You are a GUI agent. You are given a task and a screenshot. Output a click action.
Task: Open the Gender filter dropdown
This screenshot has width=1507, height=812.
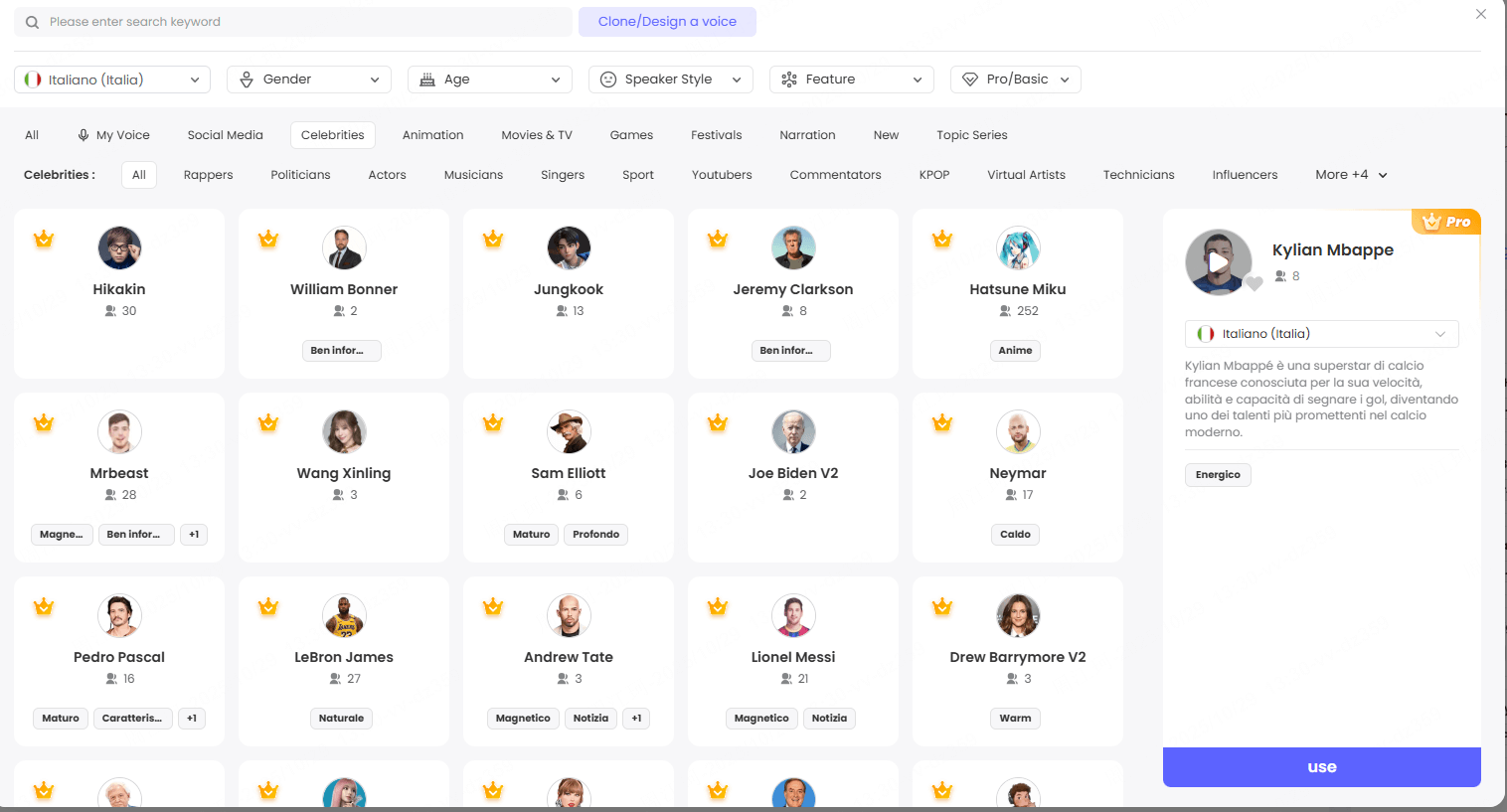[x=308, y=80]
